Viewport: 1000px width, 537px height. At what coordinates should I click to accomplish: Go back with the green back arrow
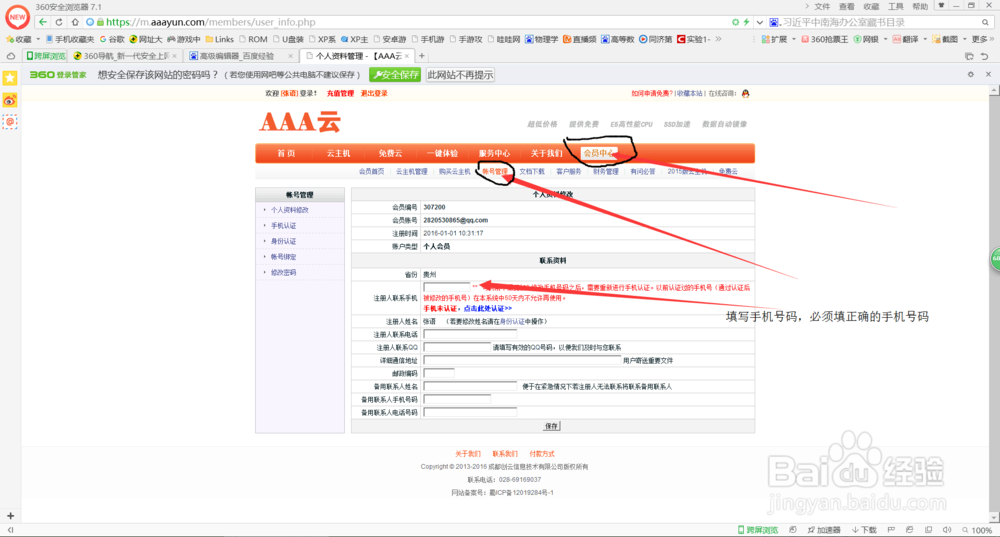pos(43,22)
